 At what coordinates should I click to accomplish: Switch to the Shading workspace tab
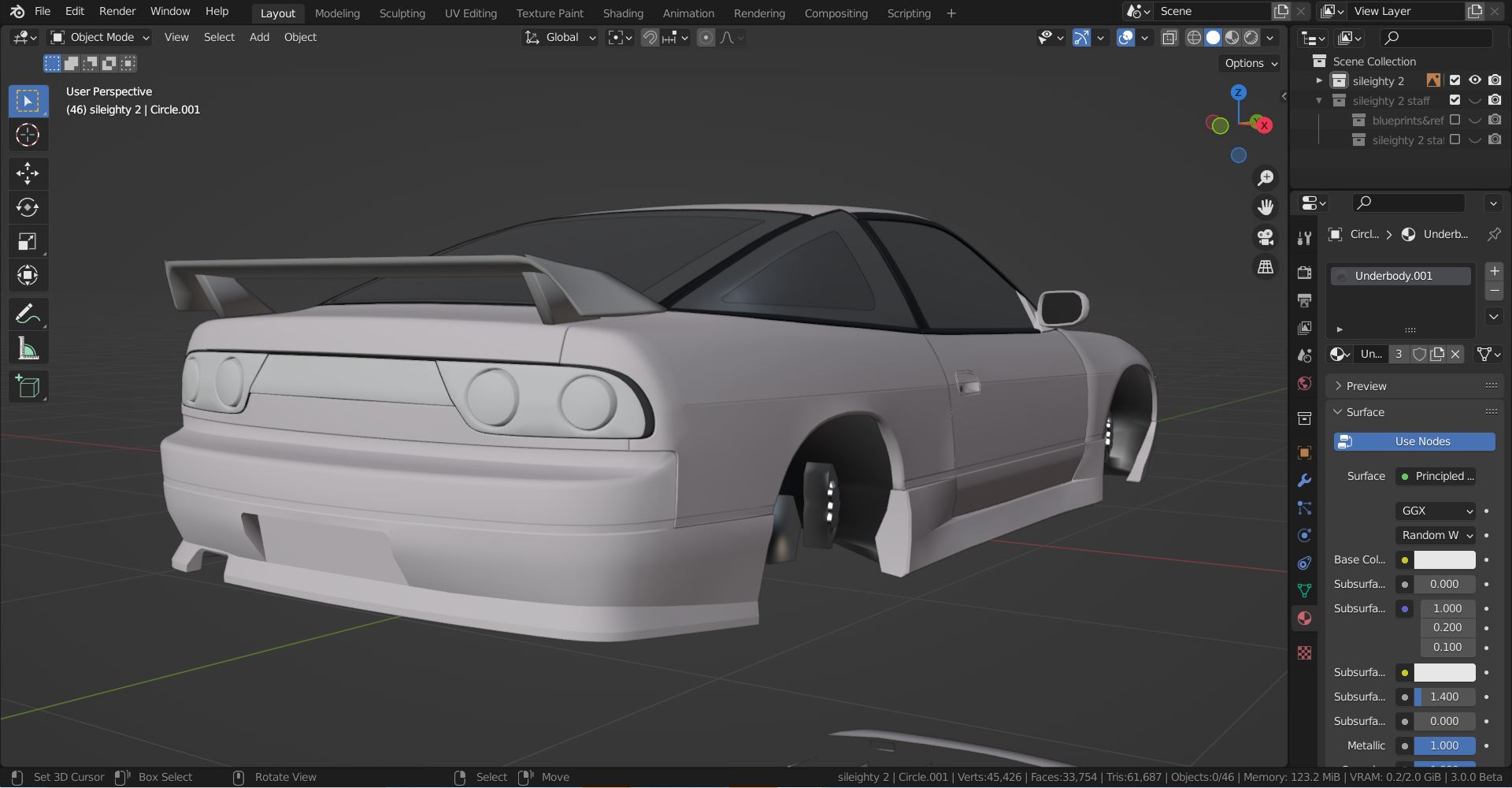tap(623, 13)
